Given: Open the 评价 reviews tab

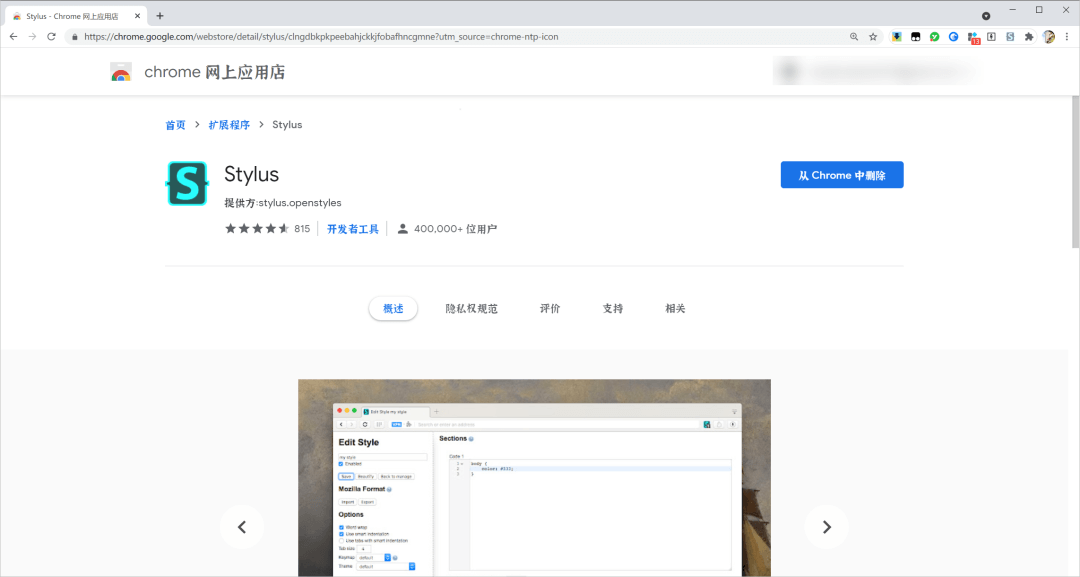Looking at the screenshot, I should [550, 308].
